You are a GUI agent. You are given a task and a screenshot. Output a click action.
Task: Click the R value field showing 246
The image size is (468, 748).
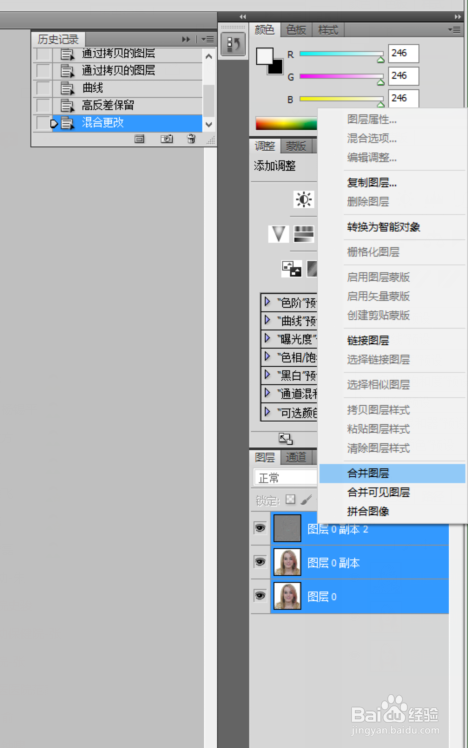[x=404, y=53]
